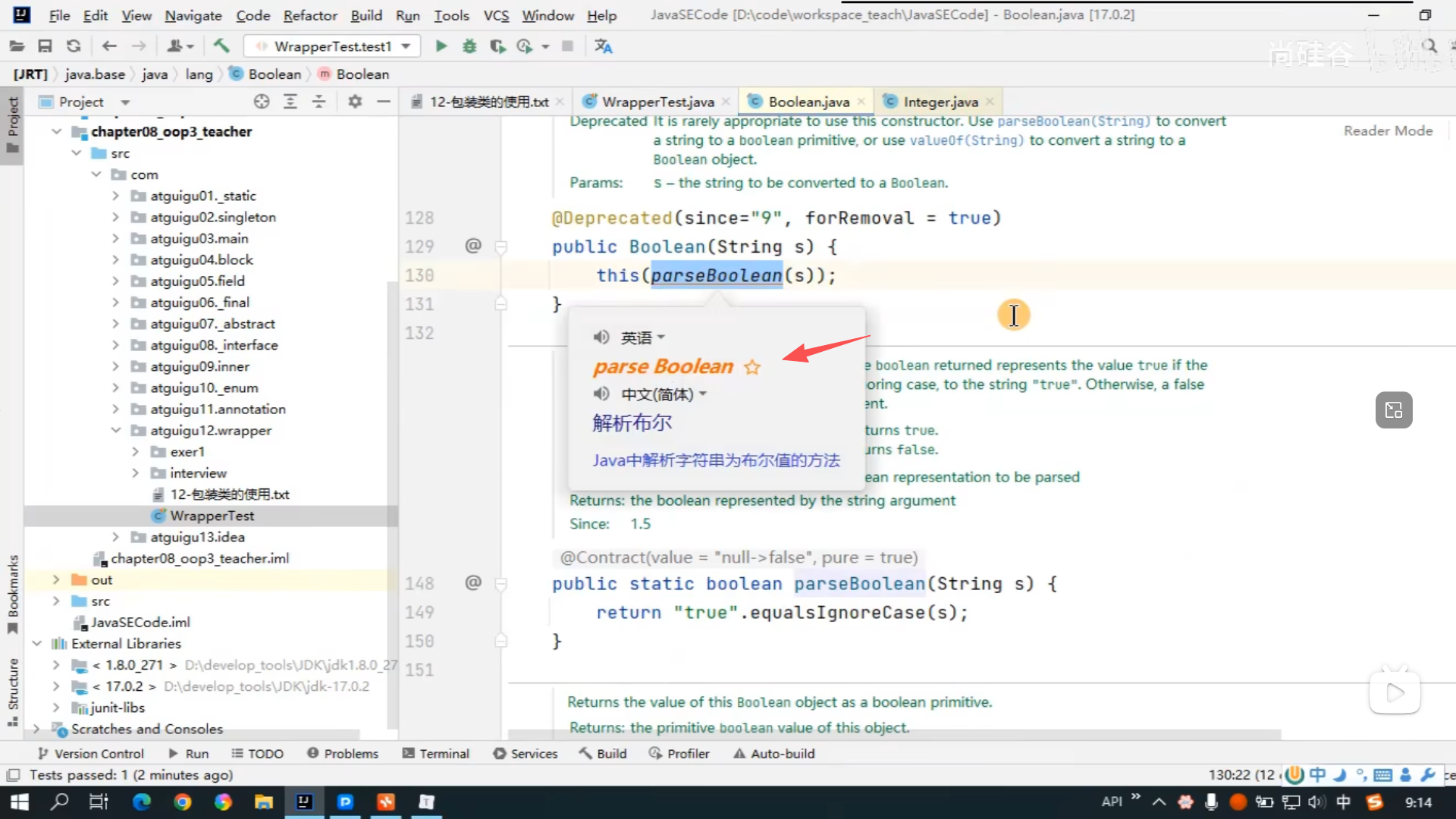The image size is (1456, 819).
Task: Expand the atguigu13.idea package
Action: click(x=115, y=537)
